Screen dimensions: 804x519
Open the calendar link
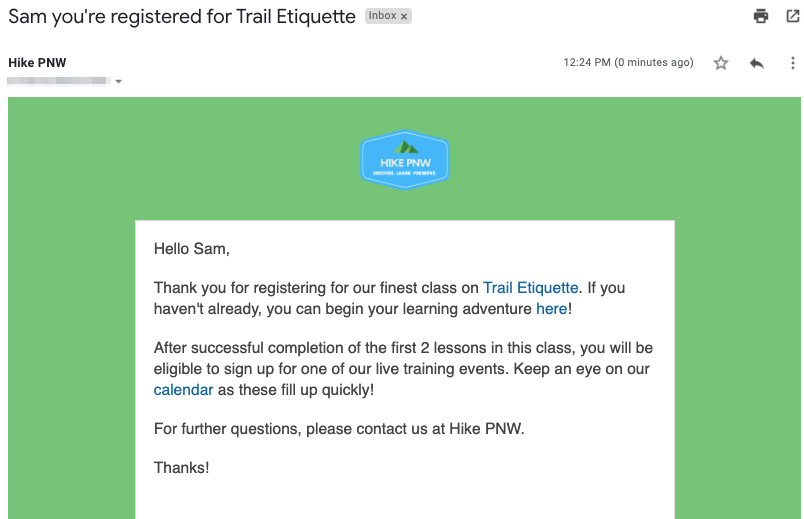(x=183, y=390)
